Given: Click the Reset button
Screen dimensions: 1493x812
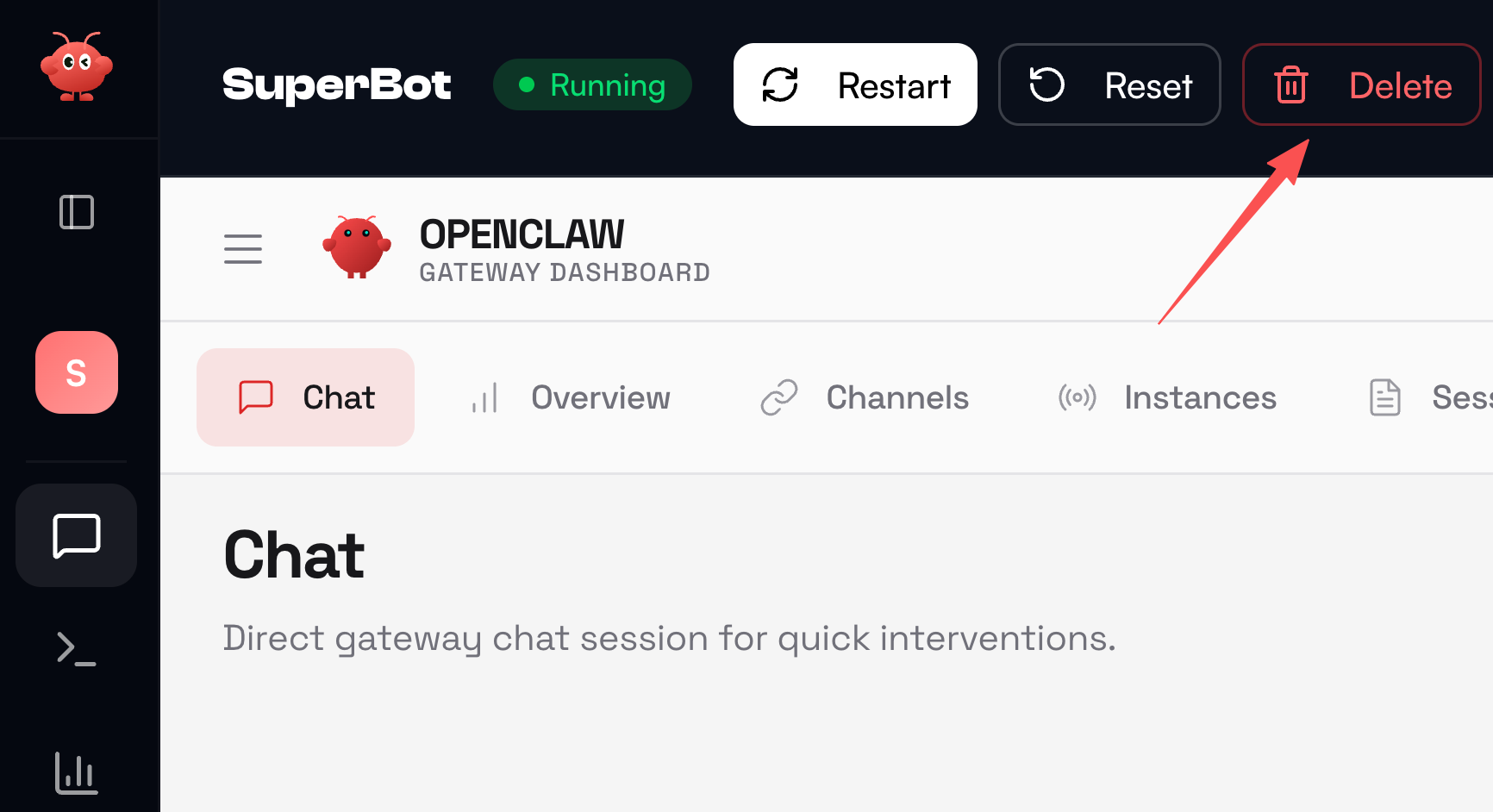Looking at the screenshot, I should pyautogui.click(x=1109, y=84).
